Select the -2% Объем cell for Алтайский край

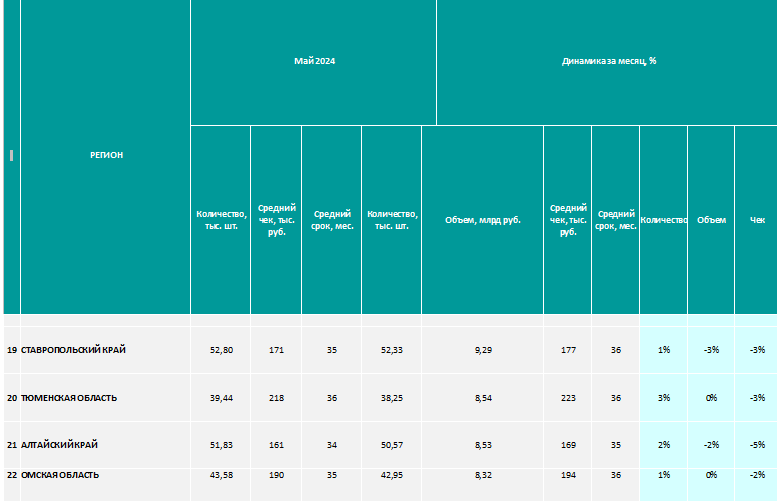coord(711,445)
